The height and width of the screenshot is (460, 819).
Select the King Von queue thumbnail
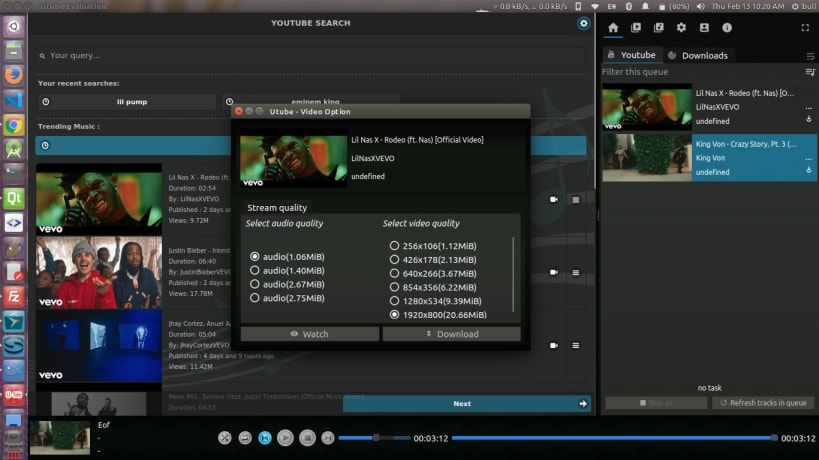point(647,158)
